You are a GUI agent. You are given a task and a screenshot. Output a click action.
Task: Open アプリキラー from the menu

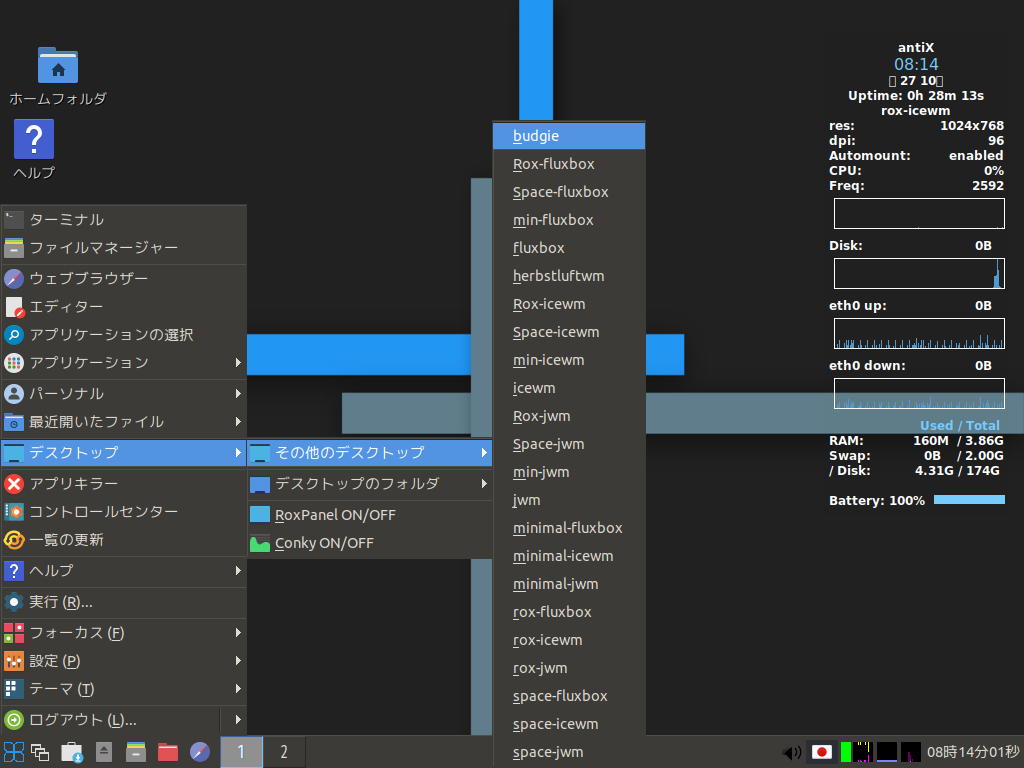point(124,483)
